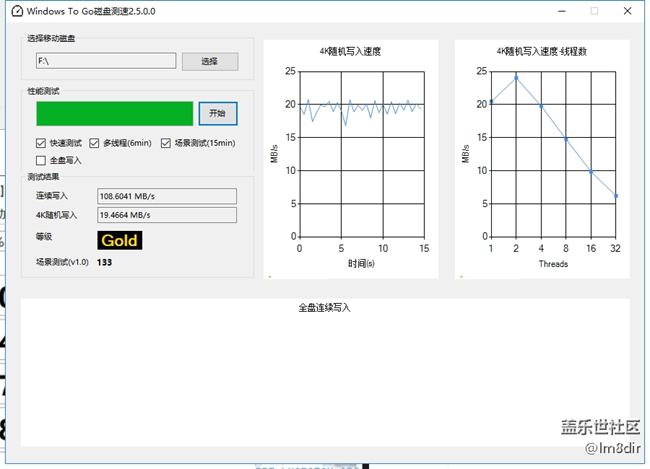Click the 8-thread data point on the chart

pyautogui.click(x=566, y=140)
